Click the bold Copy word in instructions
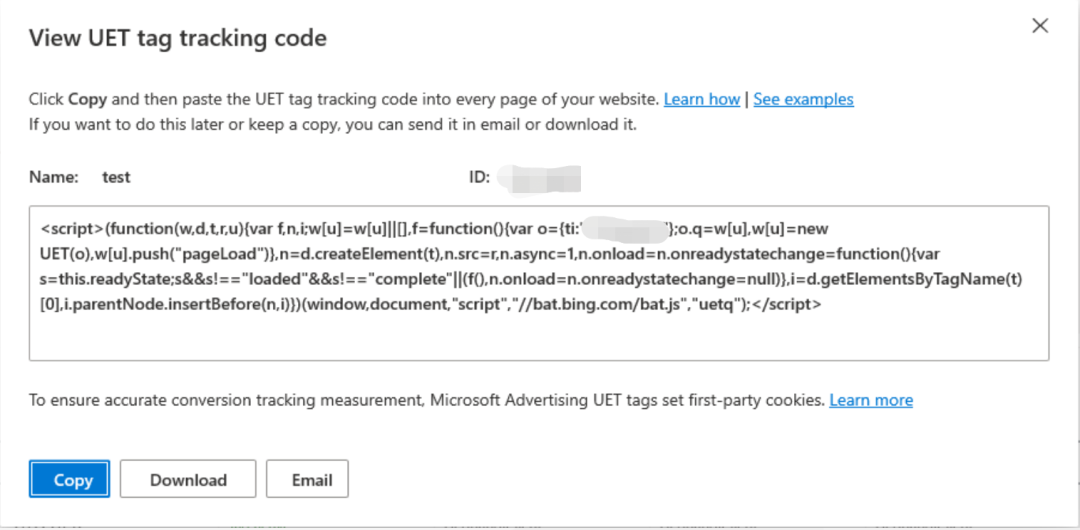 [x=87, y=99]
